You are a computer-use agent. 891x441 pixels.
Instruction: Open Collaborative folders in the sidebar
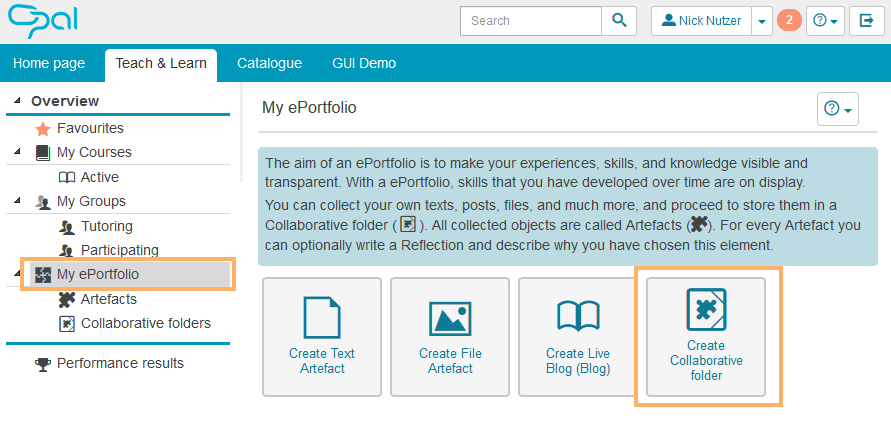[x=145, y=323]
